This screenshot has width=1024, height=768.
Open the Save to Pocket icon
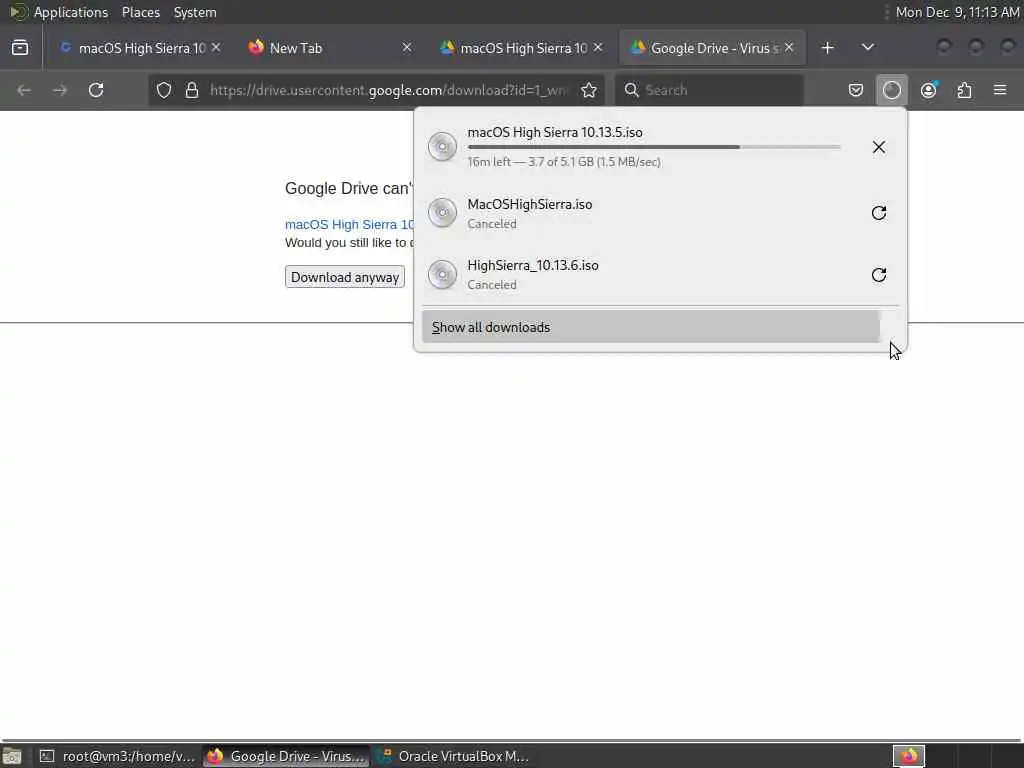tap(856, 90)
